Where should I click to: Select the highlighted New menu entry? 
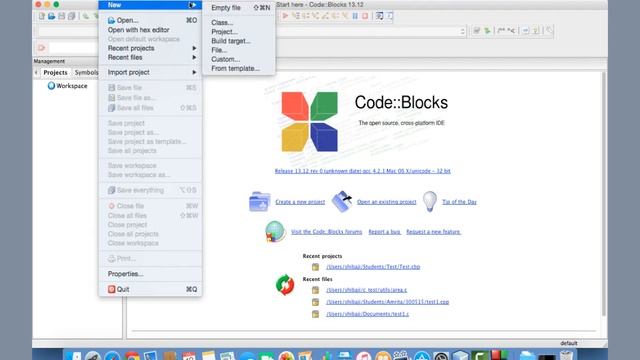tap(150, 5)
